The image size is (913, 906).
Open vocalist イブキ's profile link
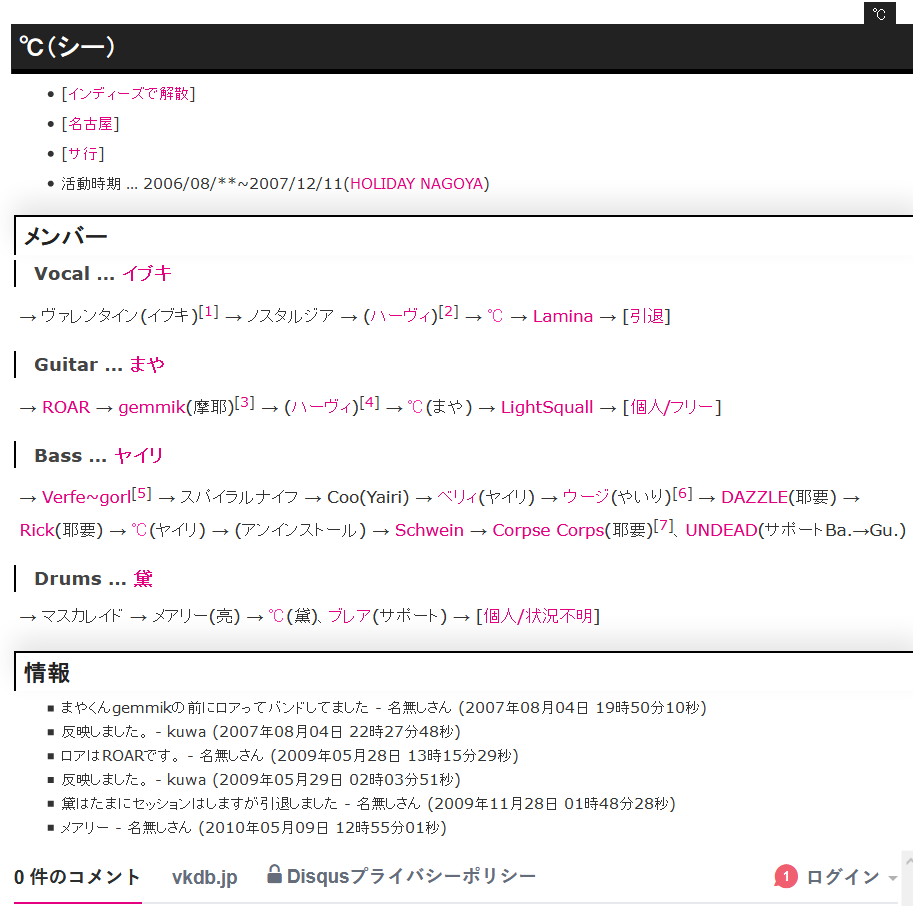[147, 273]
